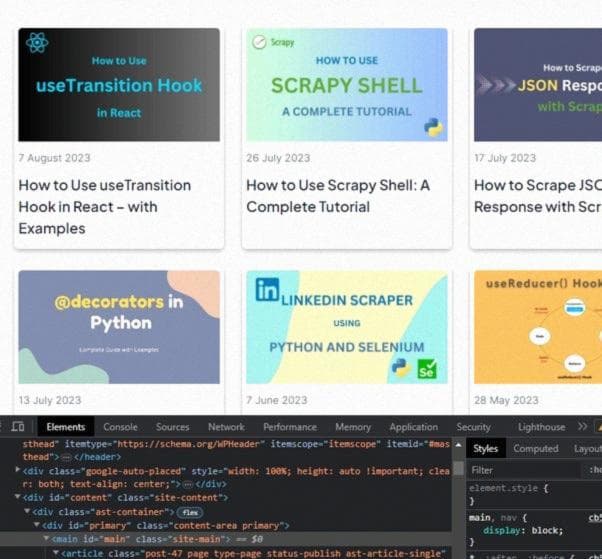
Task: Open the LinkedIn Scraper thumbnail
Action: [347, 327]
